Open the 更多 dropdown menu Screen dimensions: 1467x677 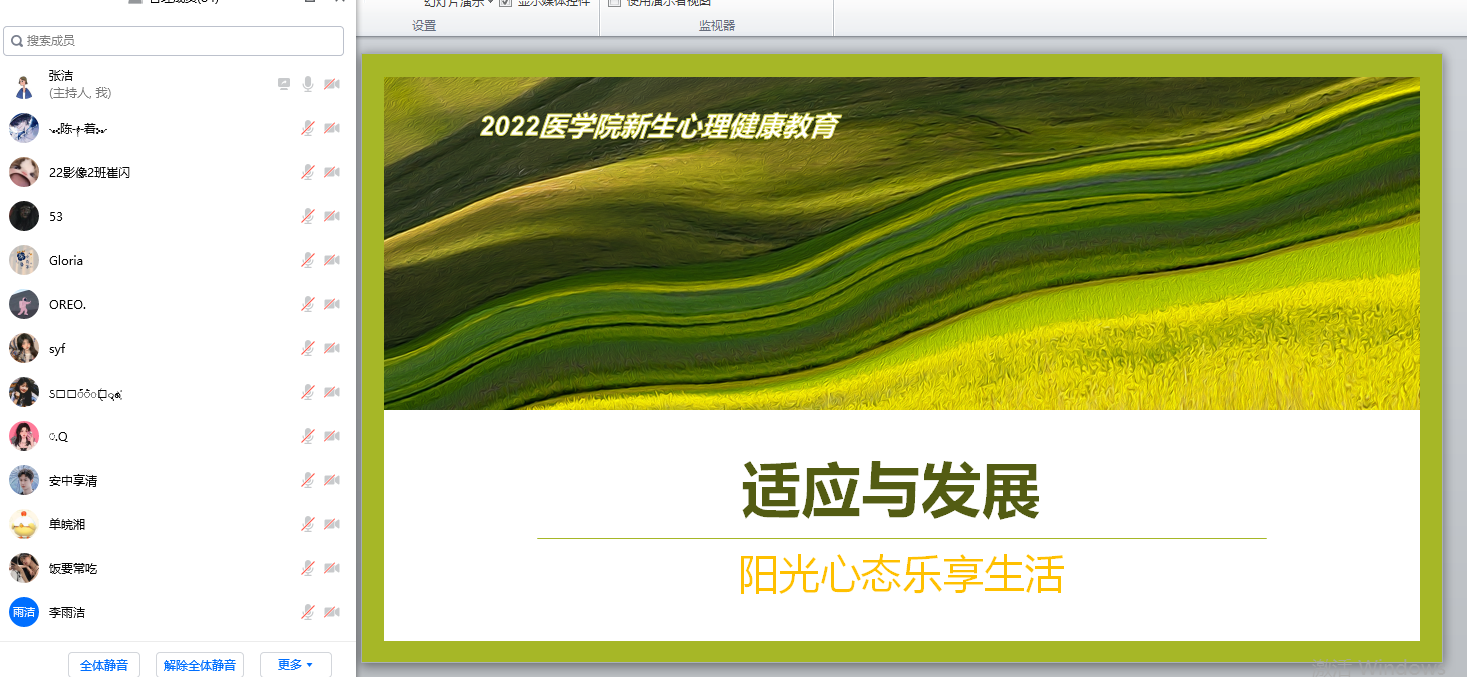point(295,665)
